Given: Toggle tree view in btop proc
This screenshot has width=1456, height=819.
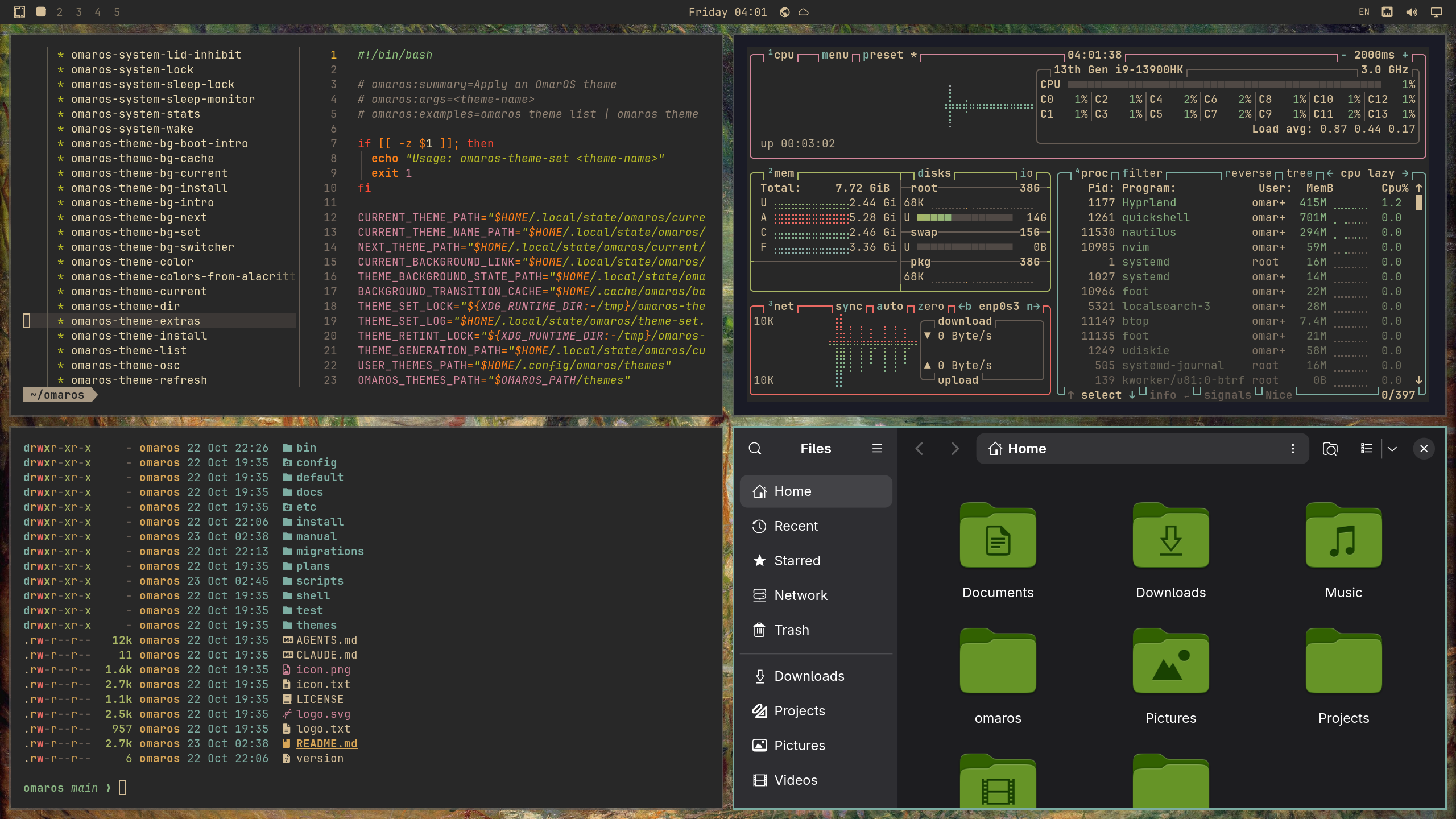Looking at the screenshot, I should click(x=1299, y=173).
